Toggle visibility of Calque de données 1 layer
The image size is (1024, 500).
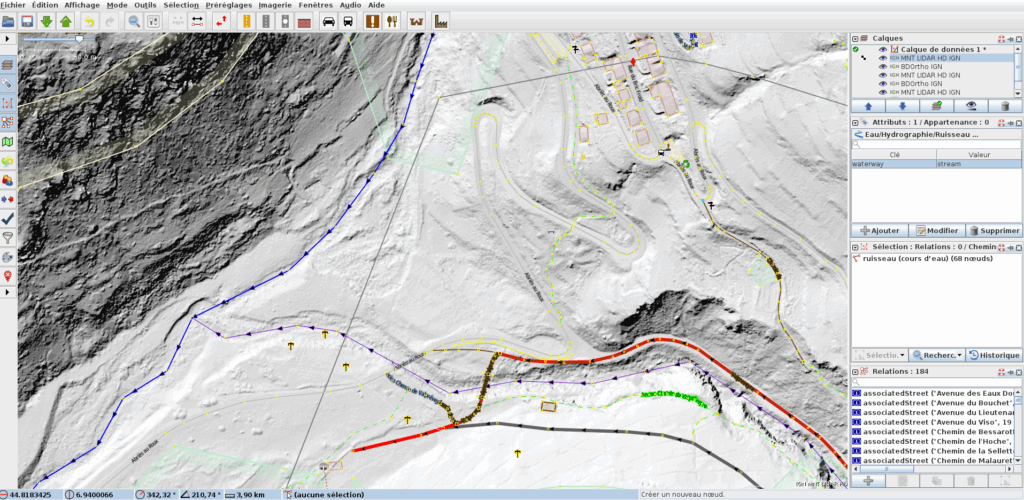pos(883,49)
